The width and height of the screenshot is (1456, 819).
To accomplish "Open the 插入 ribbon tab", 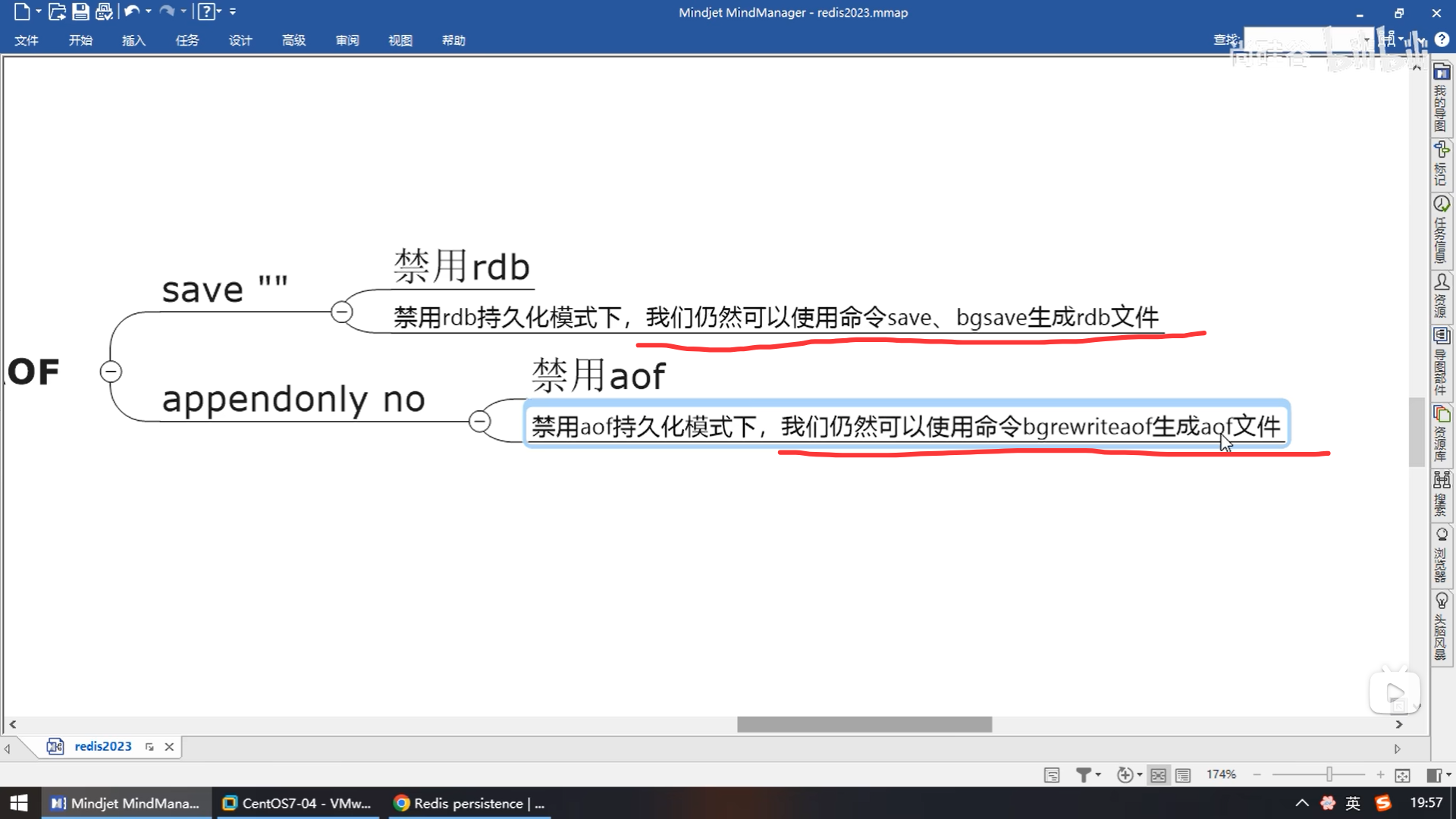I will 133,40.
